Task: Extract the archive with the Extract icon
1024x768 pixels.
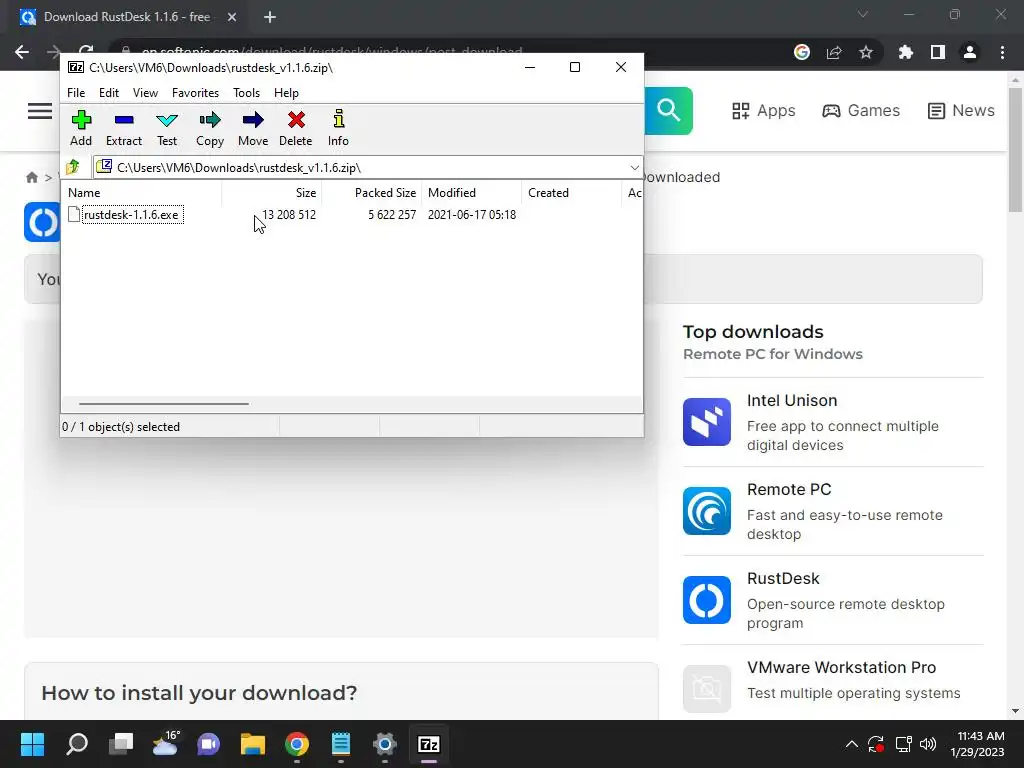Action: (123, 128)
